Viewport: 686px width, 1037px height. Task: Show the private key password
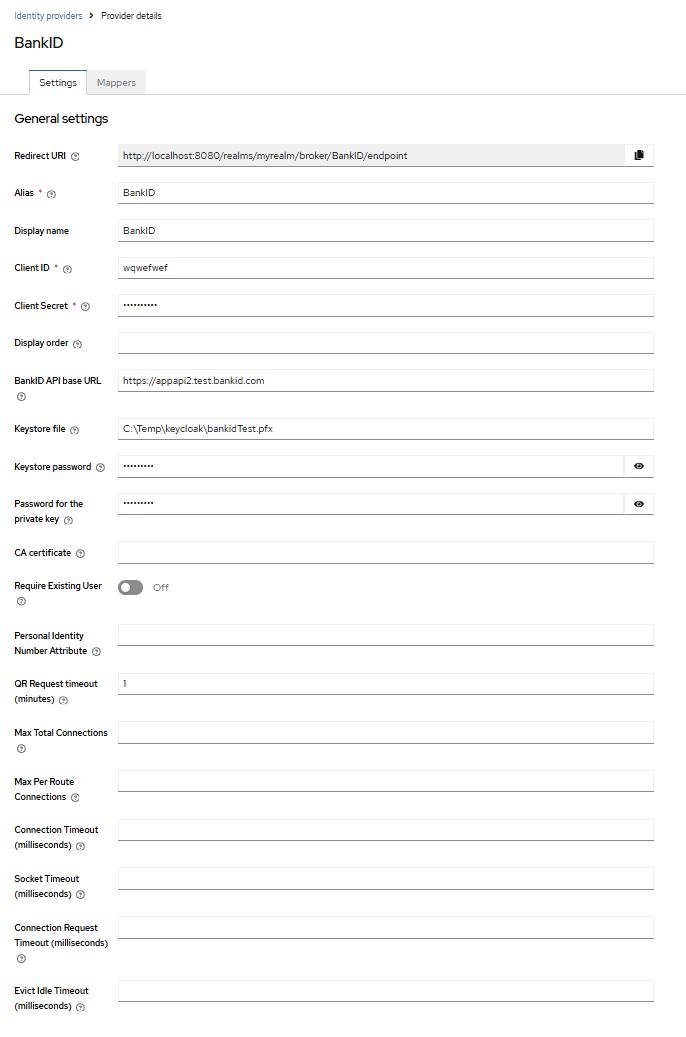pos(638,503)
